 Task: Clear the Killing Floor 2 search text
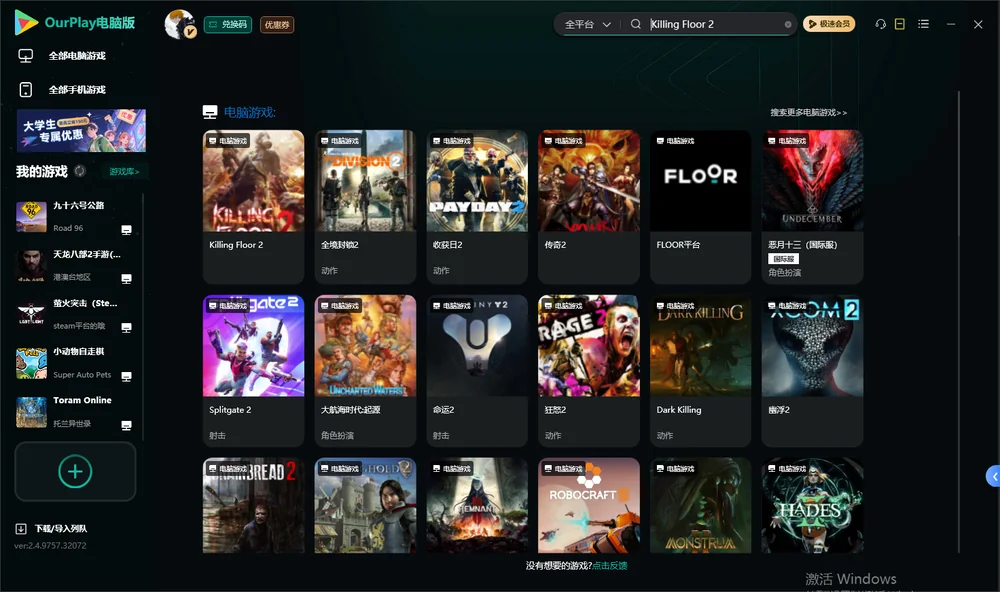[788, 25]
